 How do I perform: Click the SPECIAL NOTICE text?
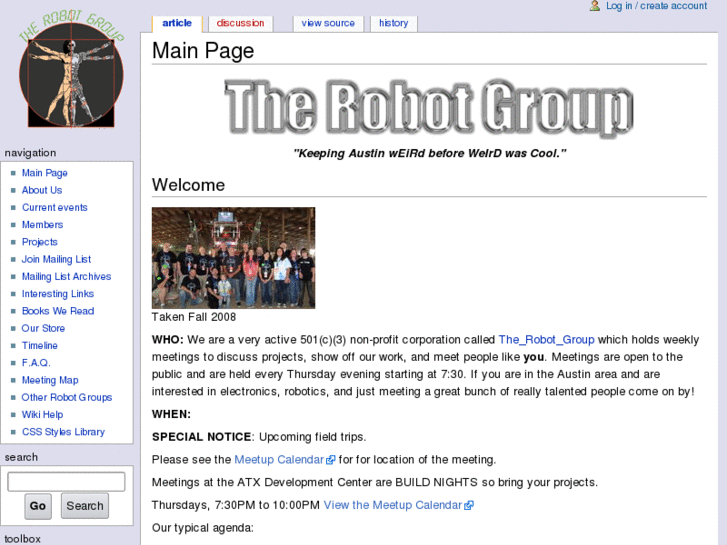202,437
